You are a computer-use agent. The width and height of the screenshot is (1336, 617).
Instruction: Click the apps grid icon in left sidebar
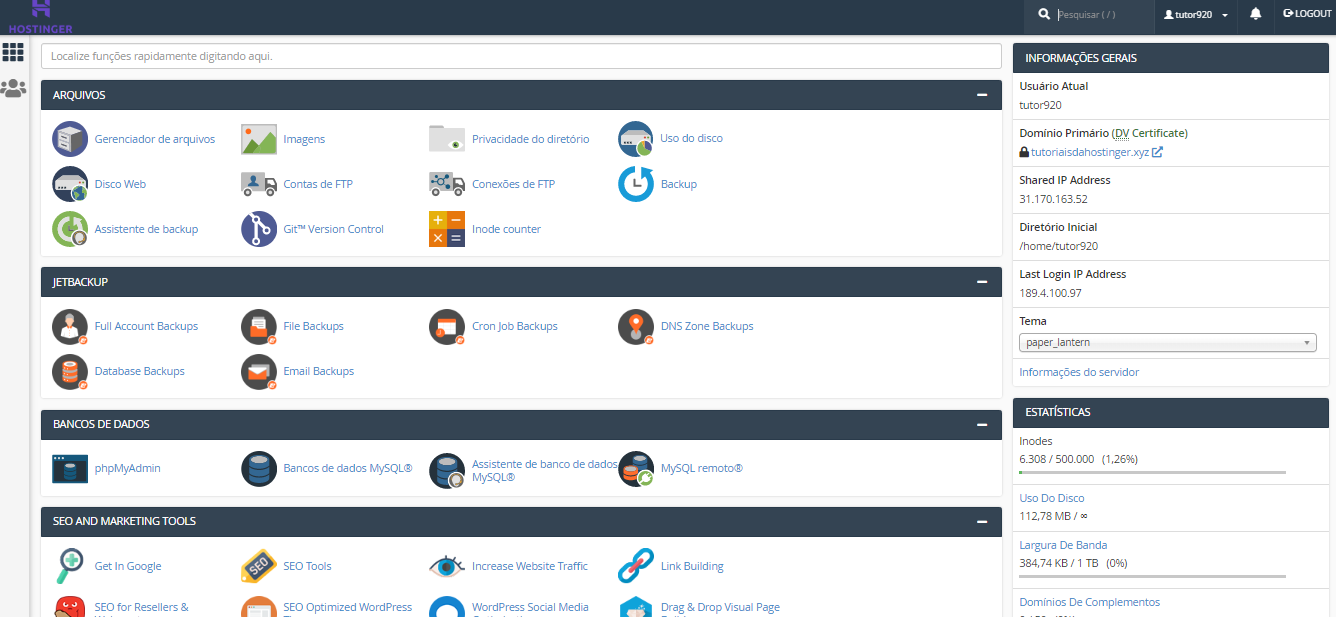coord(13,52)
